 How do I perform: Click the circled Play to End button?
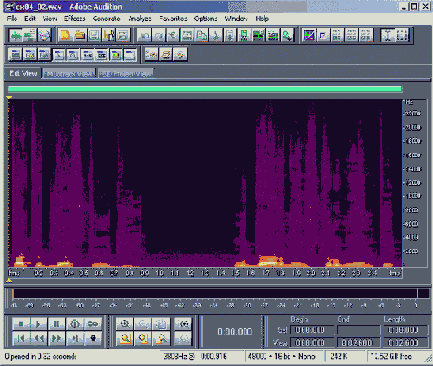75,324
